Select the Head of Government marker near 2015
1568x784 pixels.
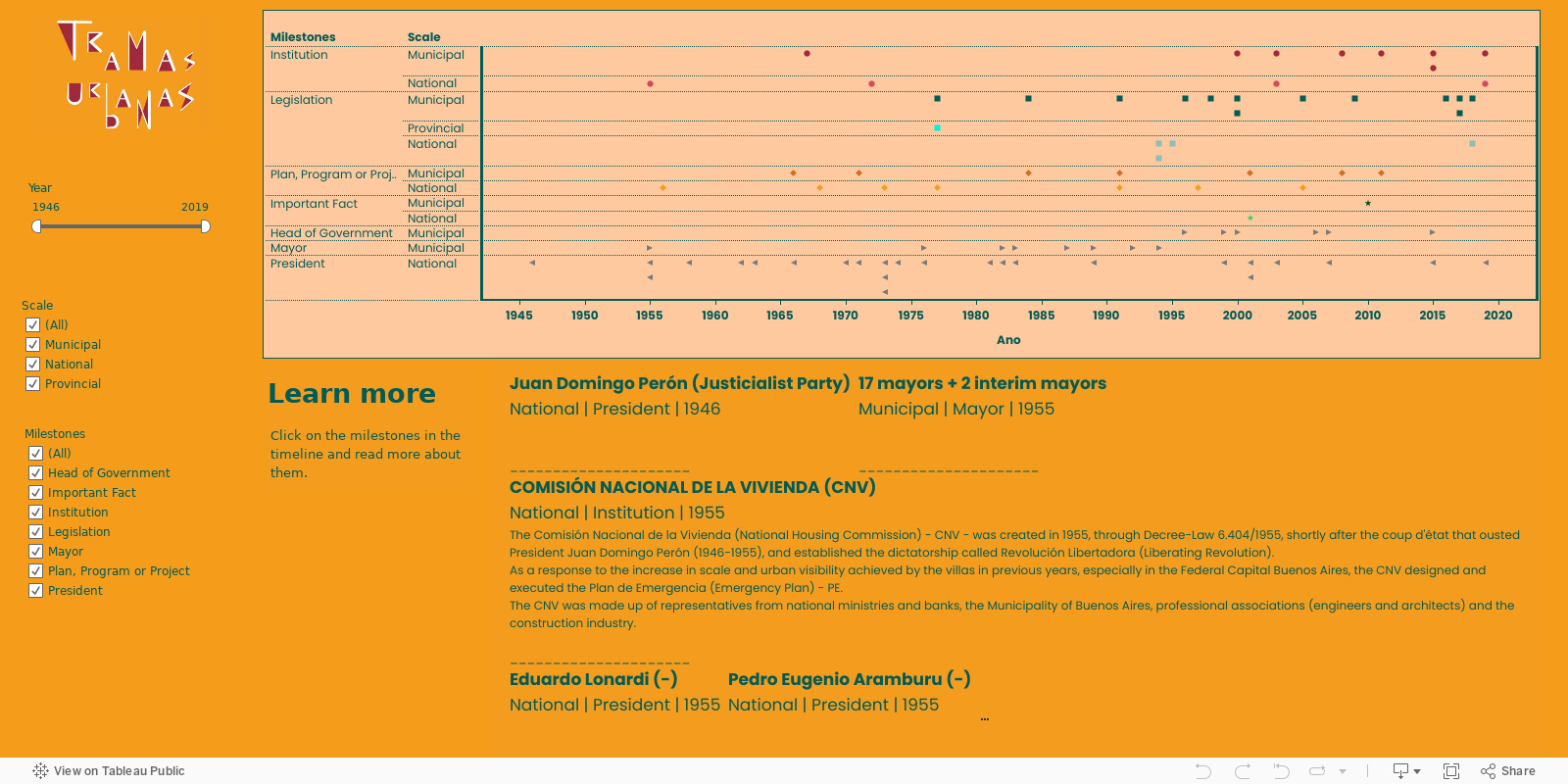(x=1433, y=232)
